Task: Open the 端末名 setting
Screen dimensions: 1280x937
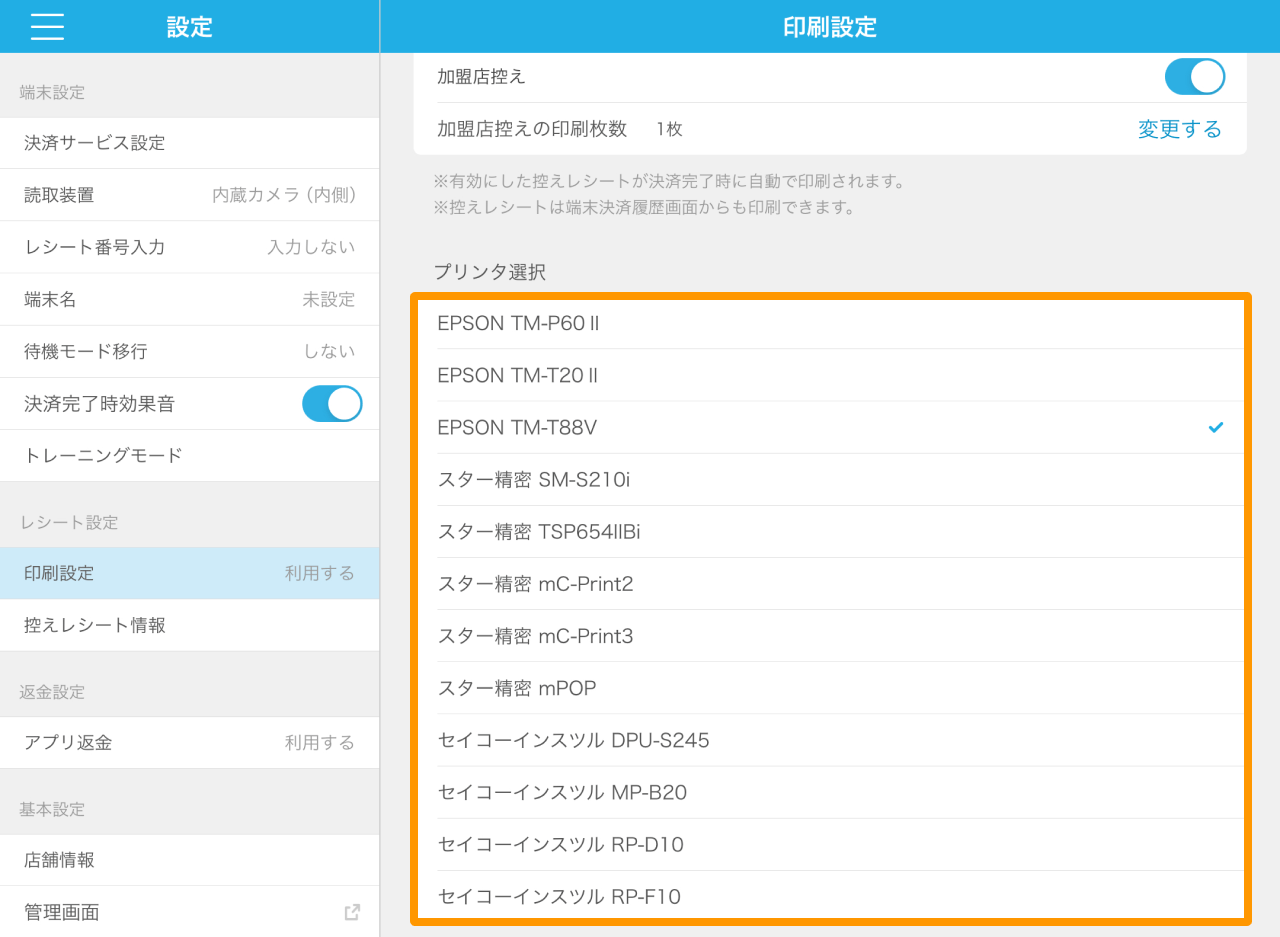Action: [190, 299]
